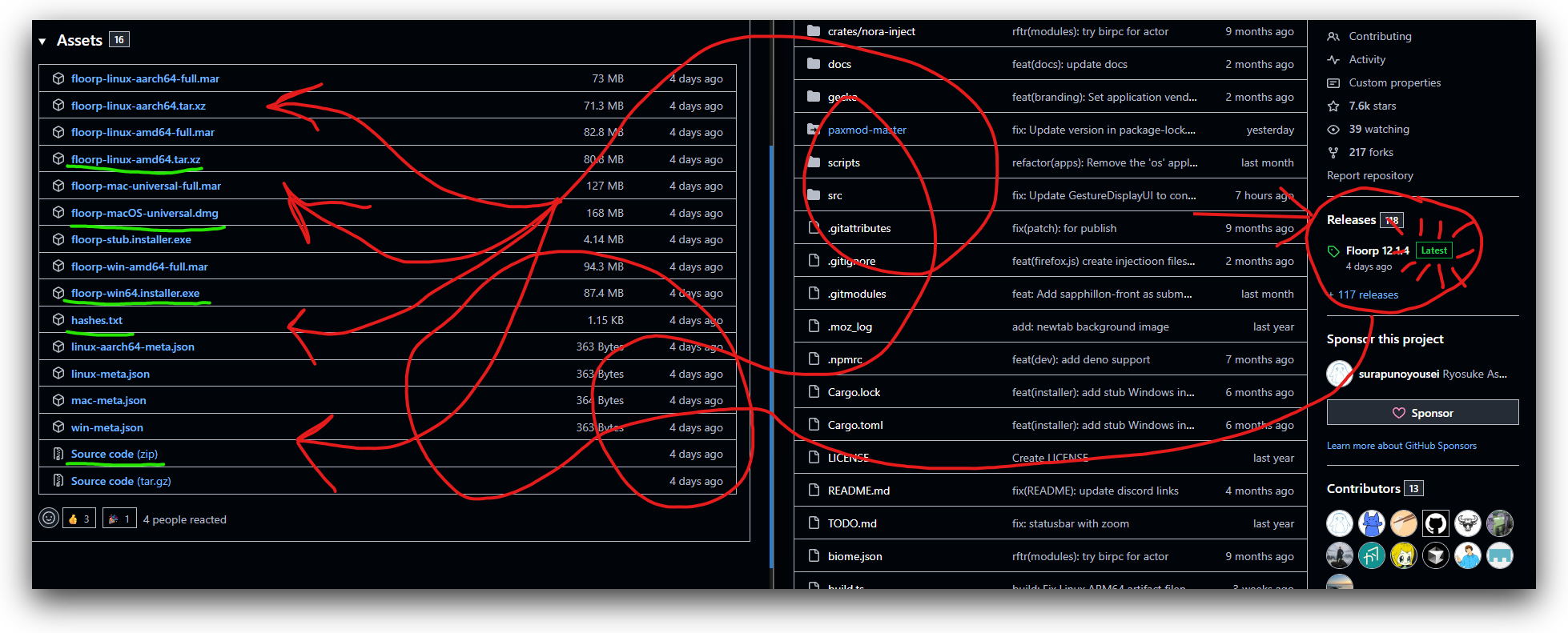Click archive icon beside Source code (tar.gz)

(58, 481)
